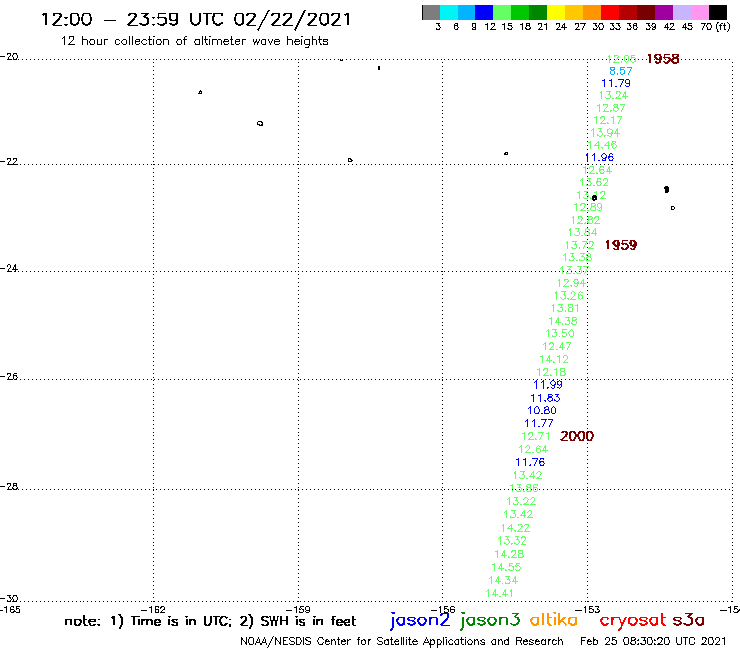
Task: Click the 12.17 wave height value
Action: [x=608, y=120]
